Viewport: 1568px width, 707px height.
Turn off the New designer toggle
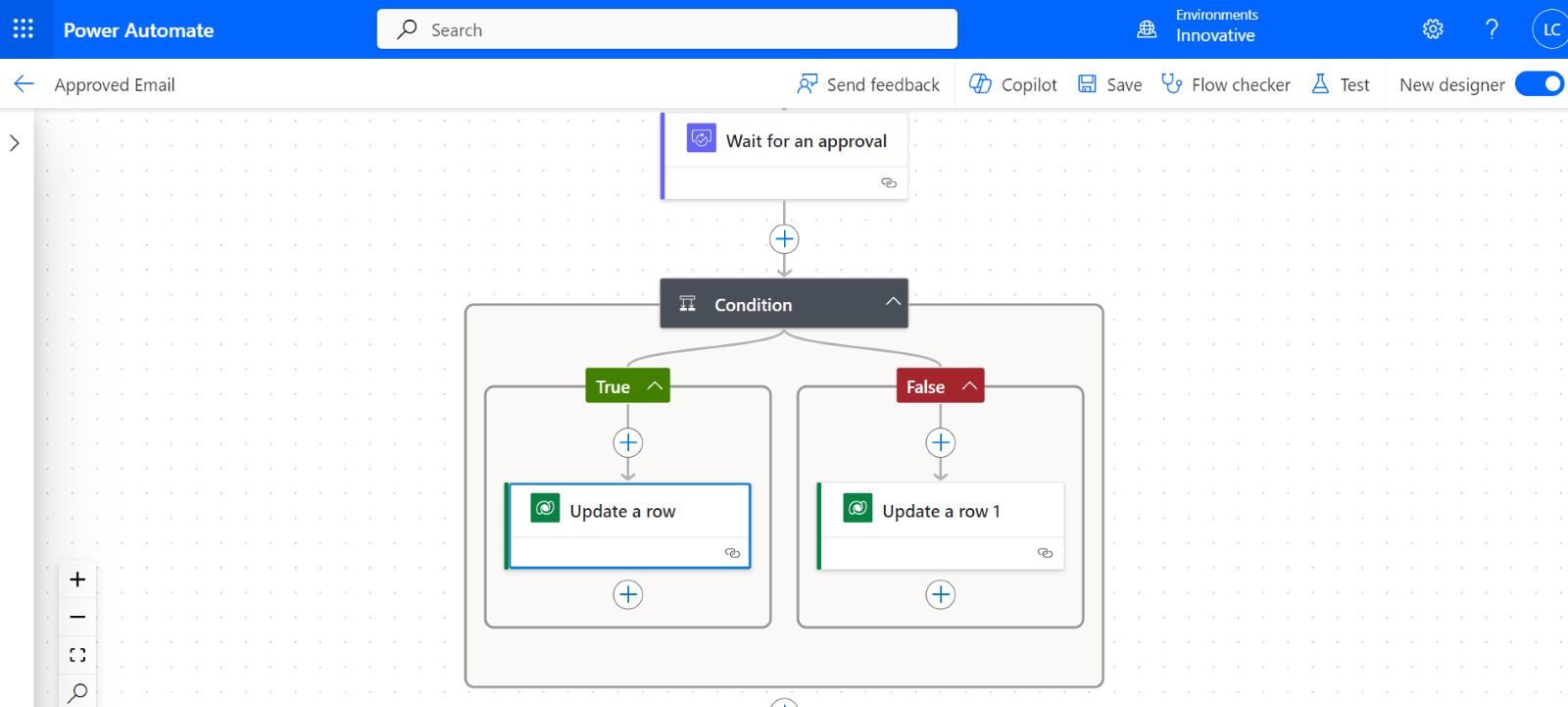tap(1539, 84)
